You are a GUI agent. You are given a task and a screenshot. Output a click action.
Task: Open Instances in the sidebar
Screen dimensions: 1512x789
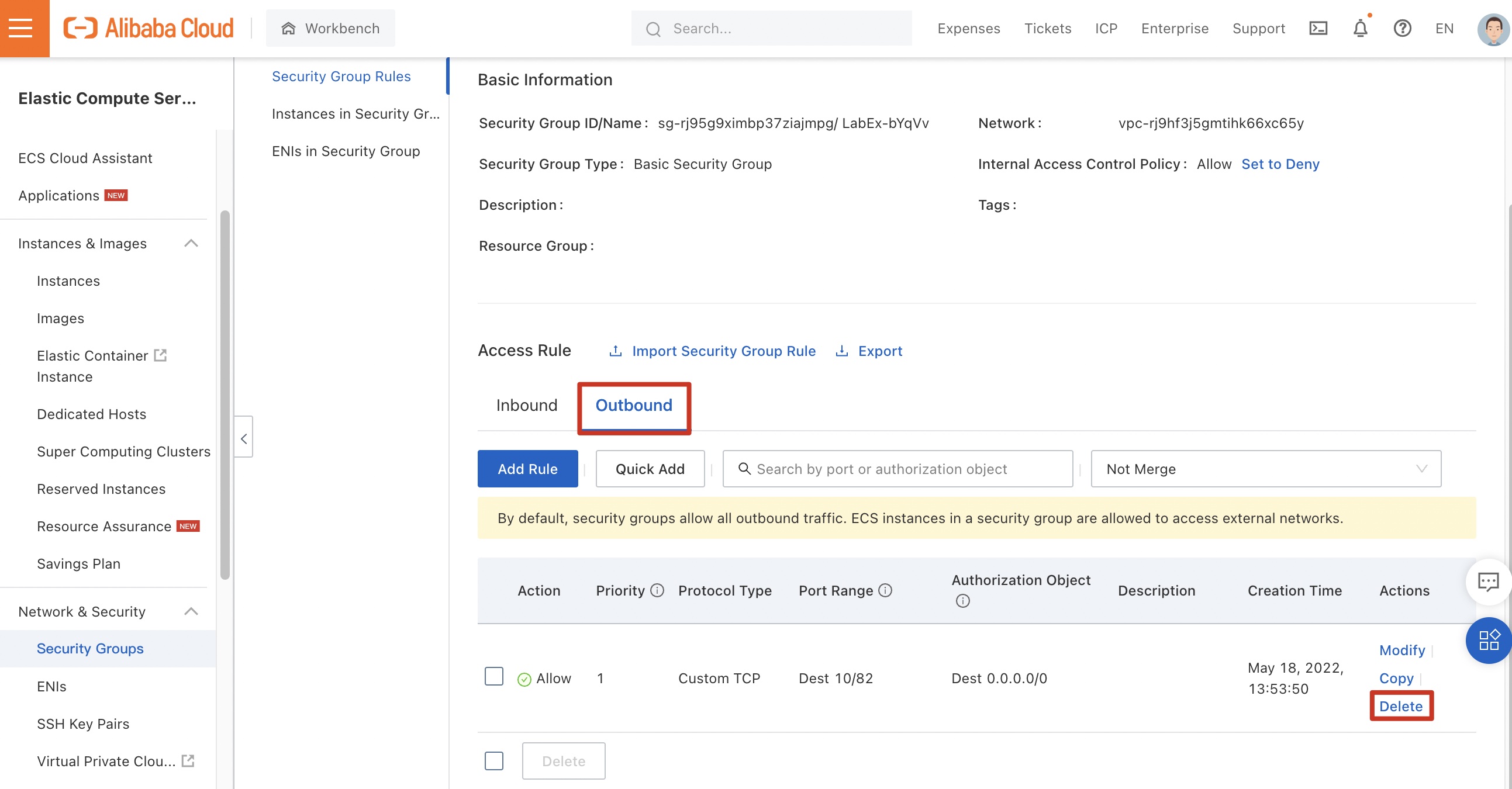coord(68,281)
